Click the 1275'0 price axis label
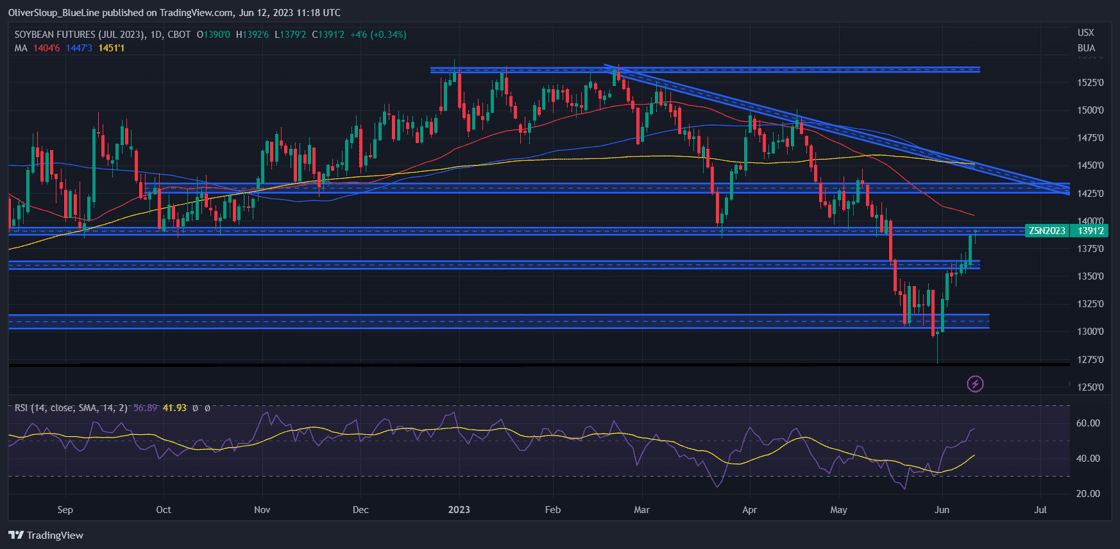The width and height of the screenshot is (1120, 549). [1091, 359]
